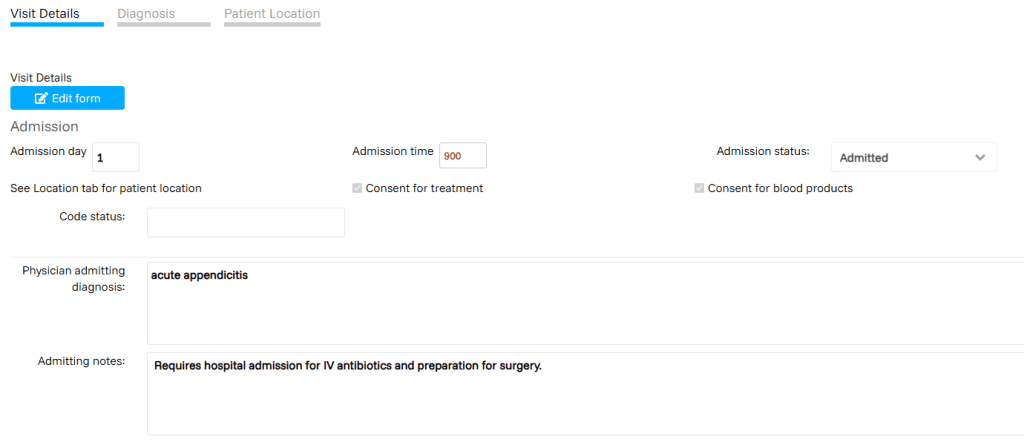Click the Physician admitting diagnosis text box

pos(584,303)
